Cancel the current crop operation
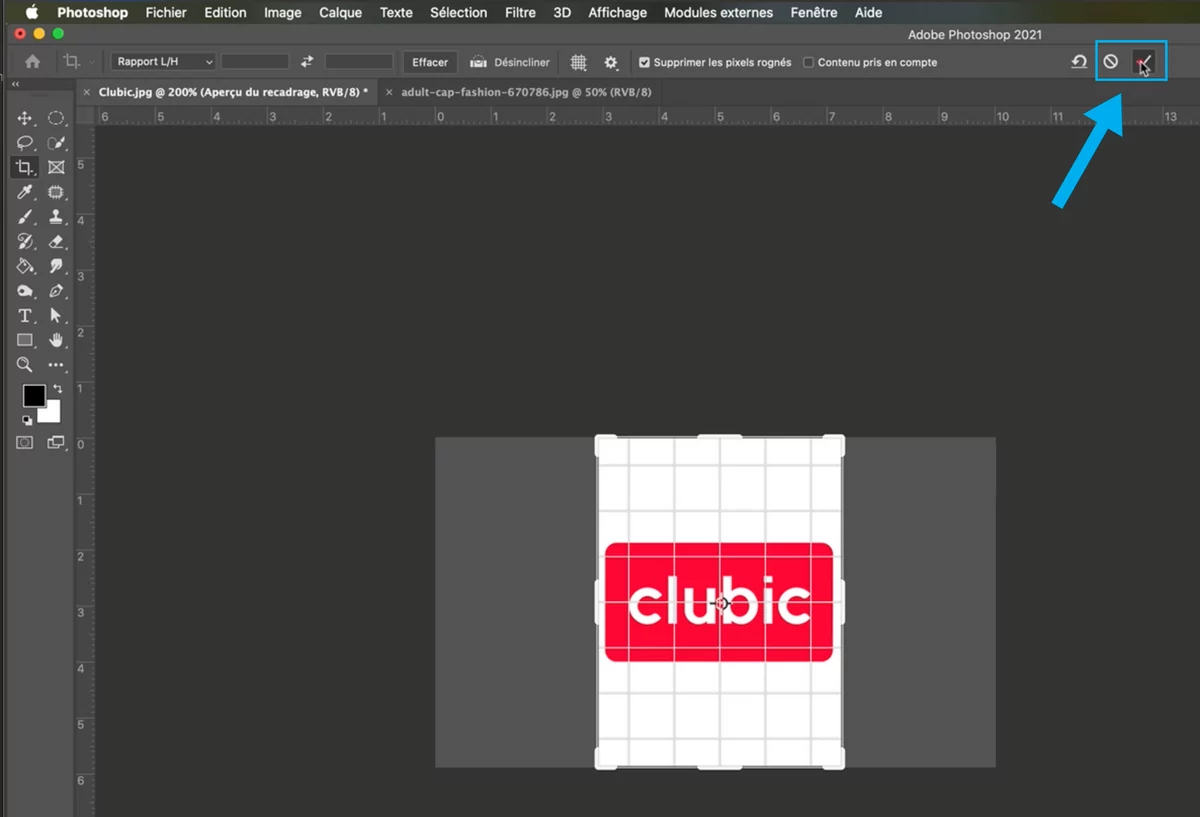Screen dimensions: 1200x817 [1110, 62]
